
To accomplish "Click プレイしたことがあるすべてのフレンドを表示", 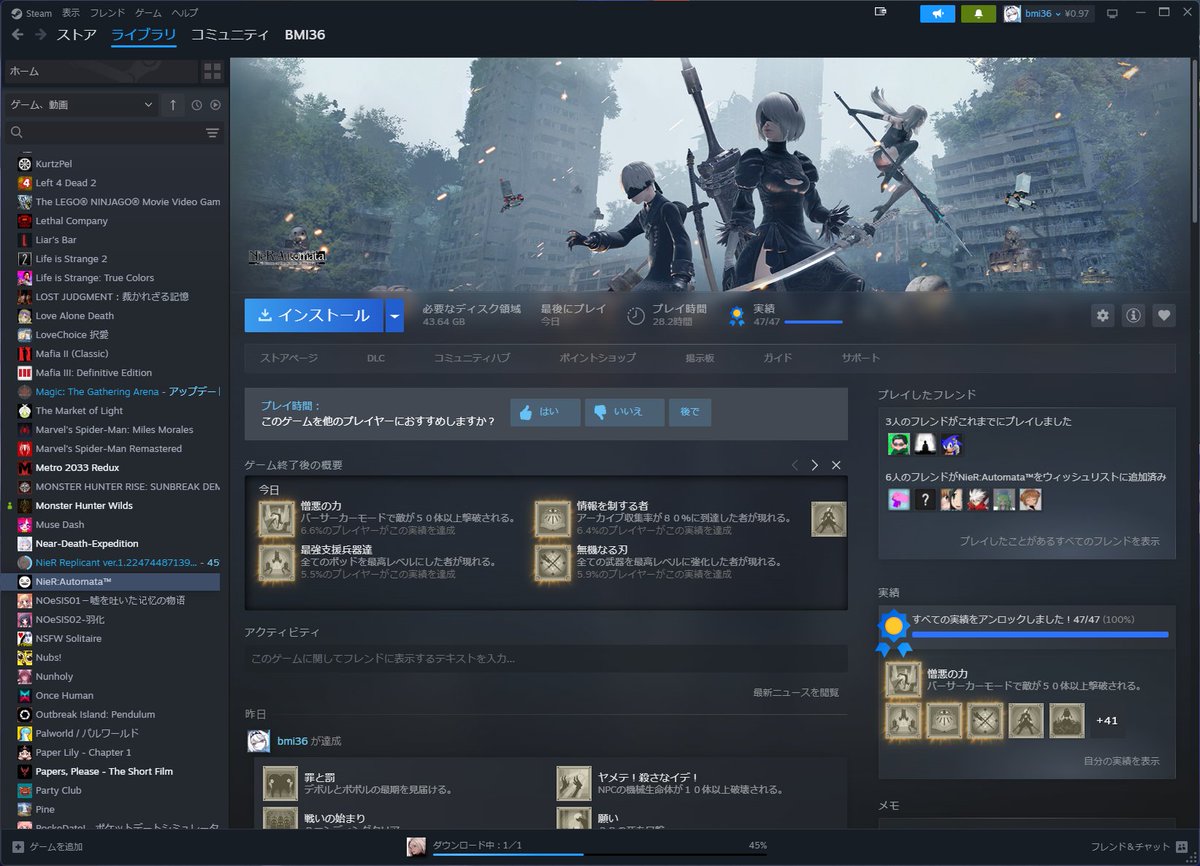I will (1060, 541).
